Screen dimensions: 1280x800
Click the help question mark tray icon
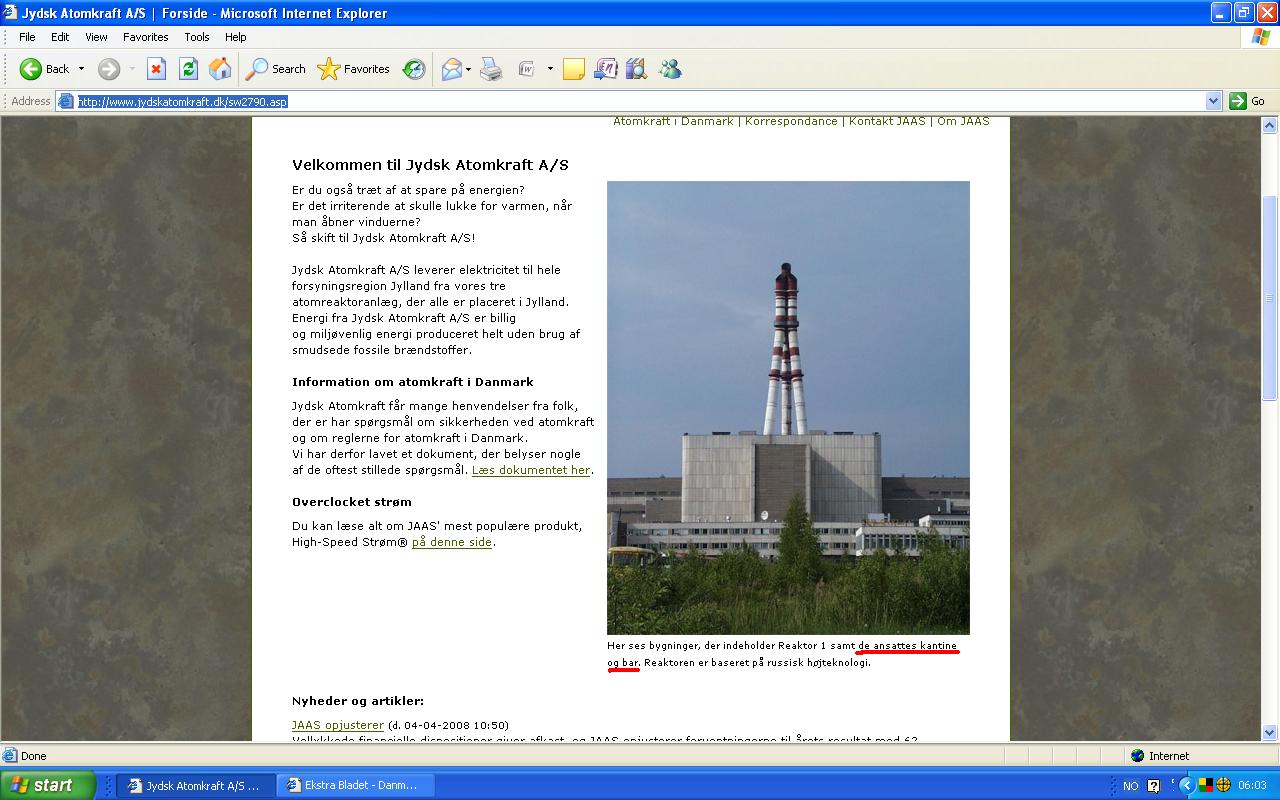[x=1153, y=786]
